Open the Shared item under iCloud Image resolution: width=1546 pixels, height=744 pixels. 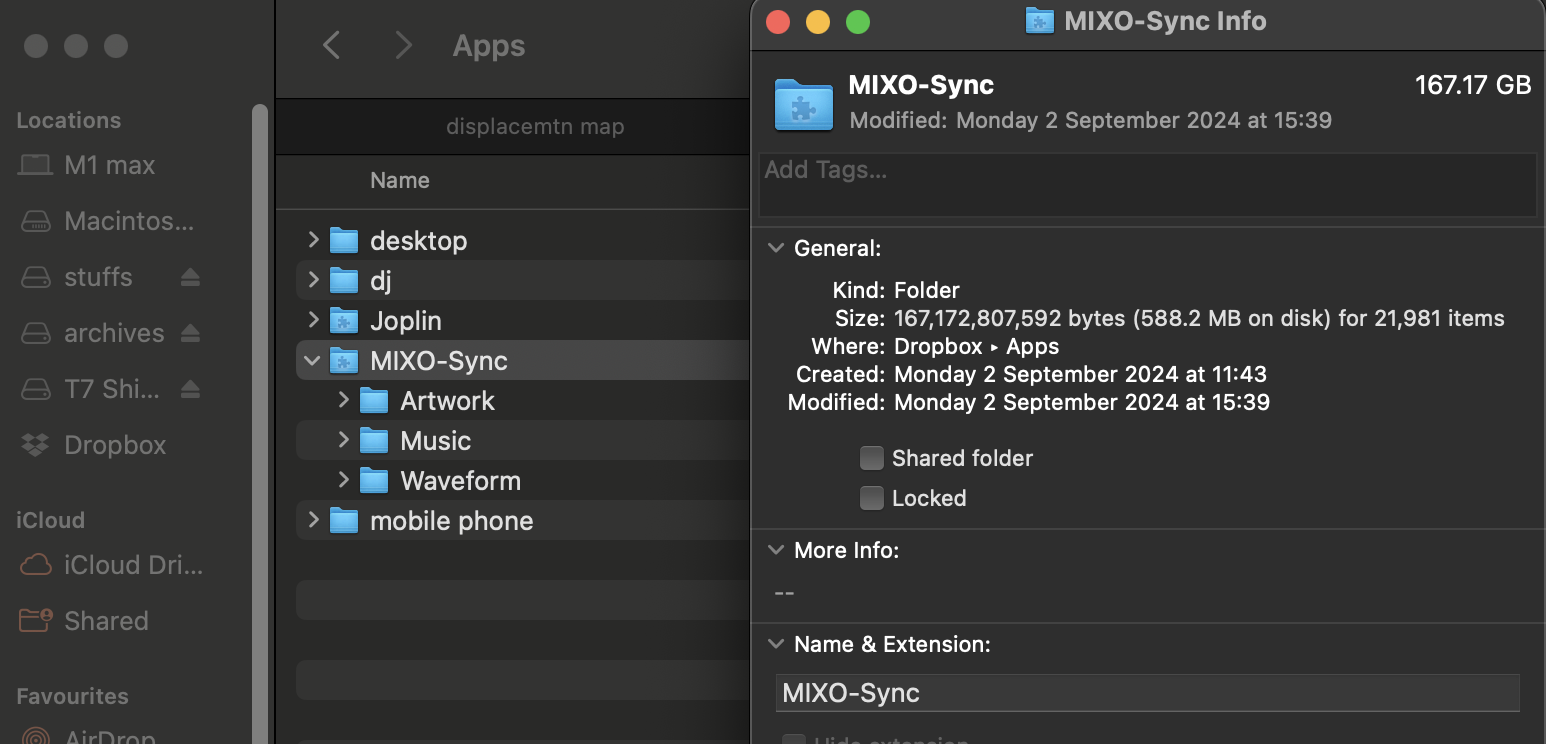(105, 621)
